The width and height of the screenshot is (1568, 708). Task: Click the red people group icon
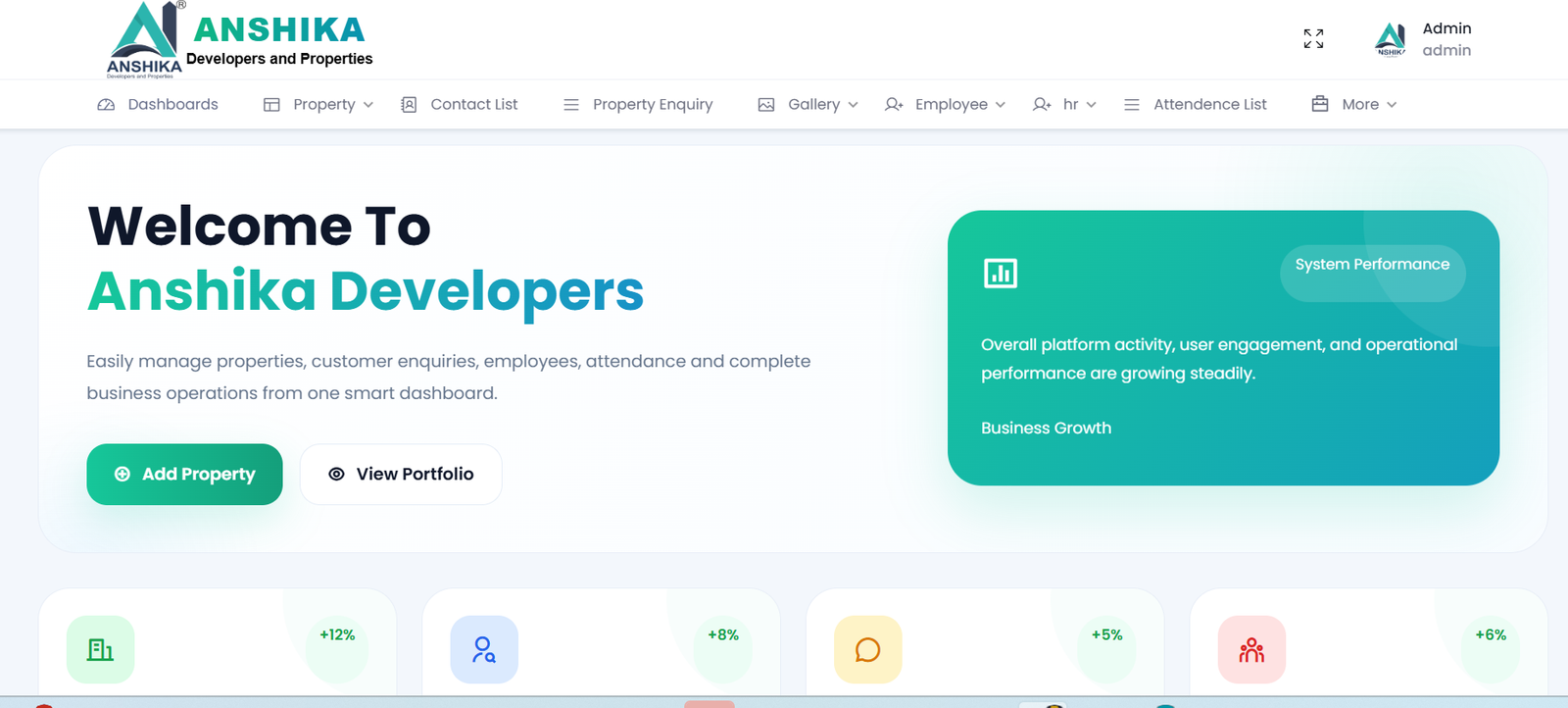(1251, 649)
